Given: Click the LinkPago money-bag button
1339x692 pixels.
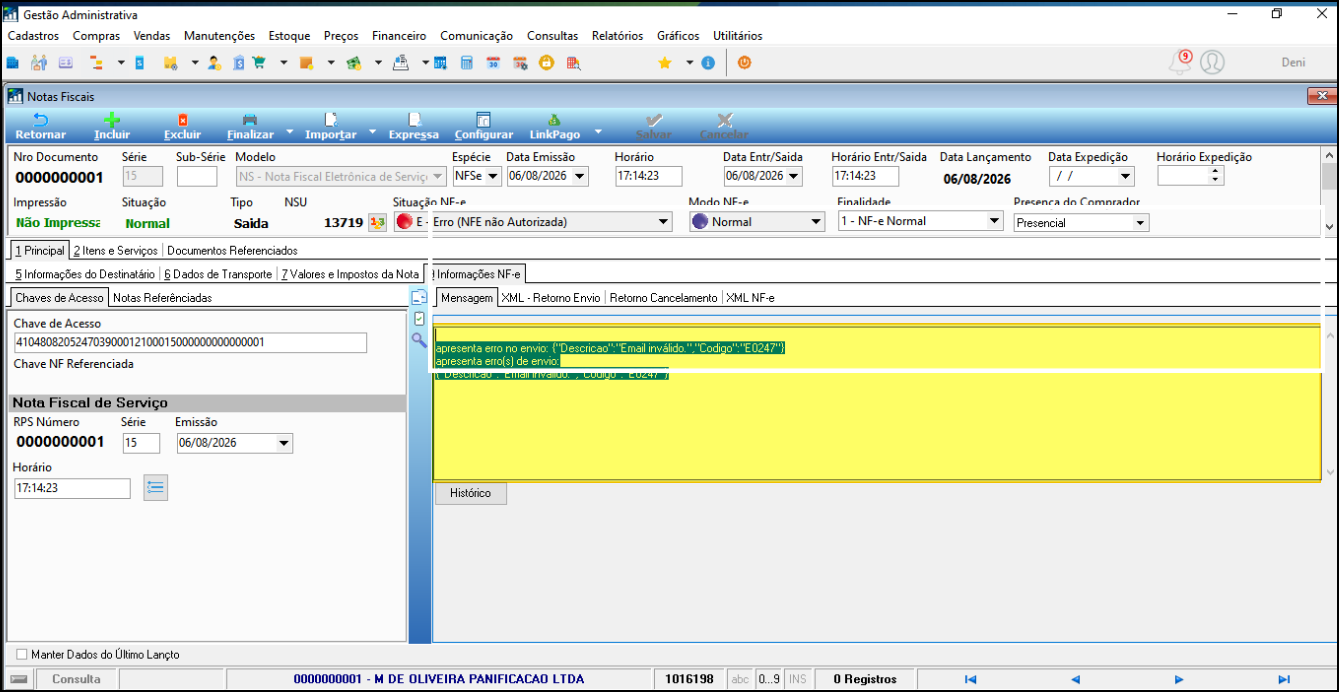Looking at the screenshot, I should [555, 126].
